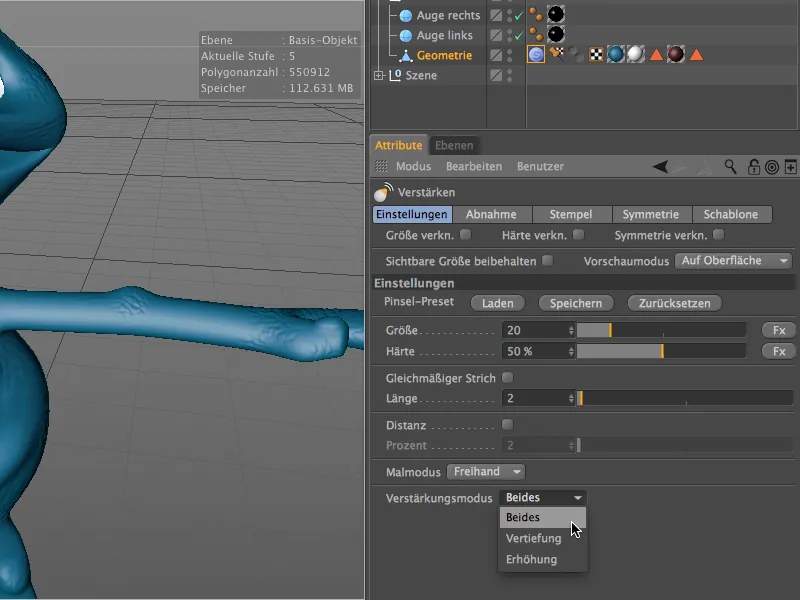The width and height of the screenshot is (800, 600).
Task: Select the Geometrie polygon object icon
Action: pos(406,56)
